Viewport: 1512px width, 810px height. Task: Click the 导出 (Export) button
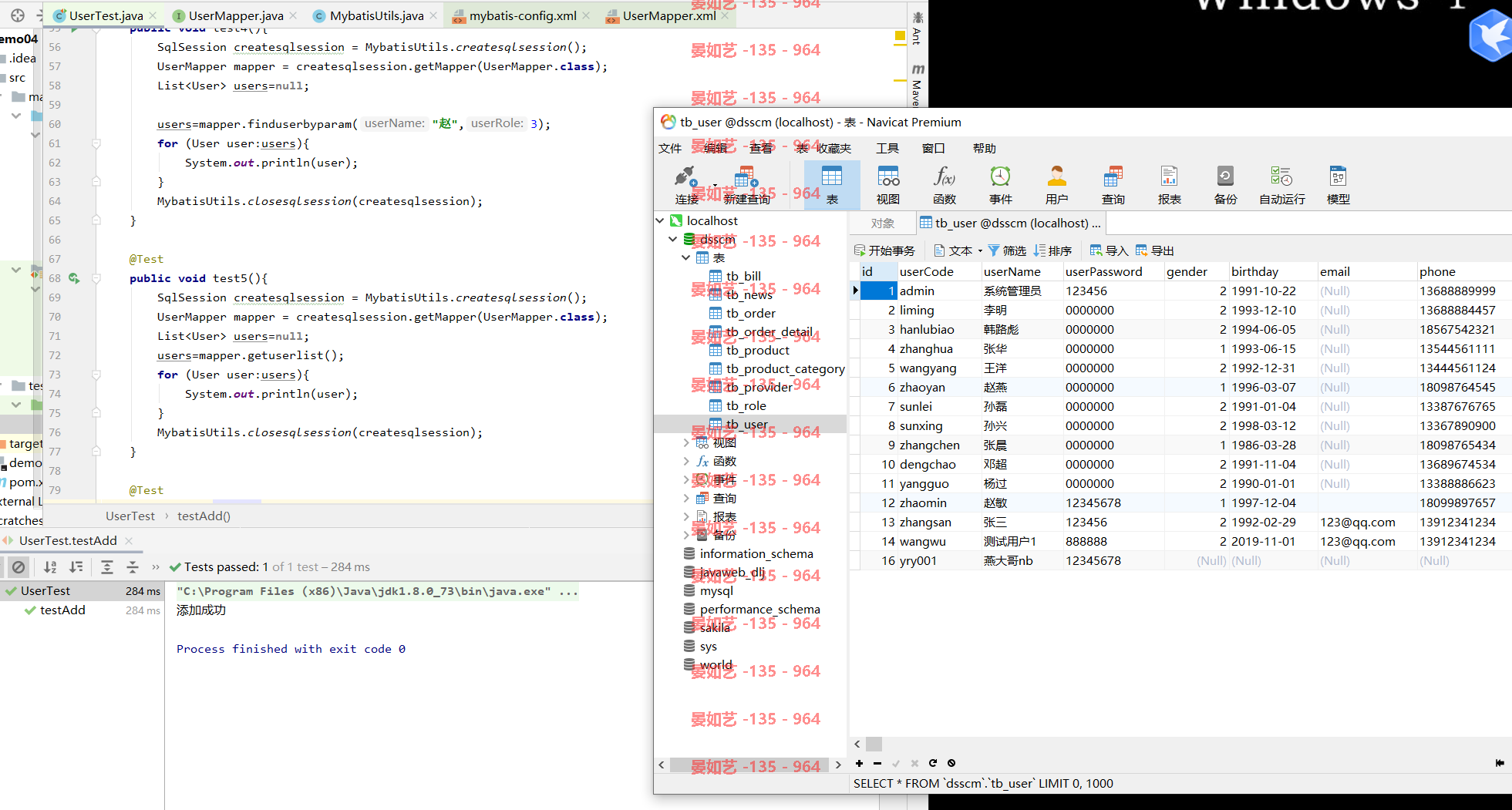pos(1155,250)
